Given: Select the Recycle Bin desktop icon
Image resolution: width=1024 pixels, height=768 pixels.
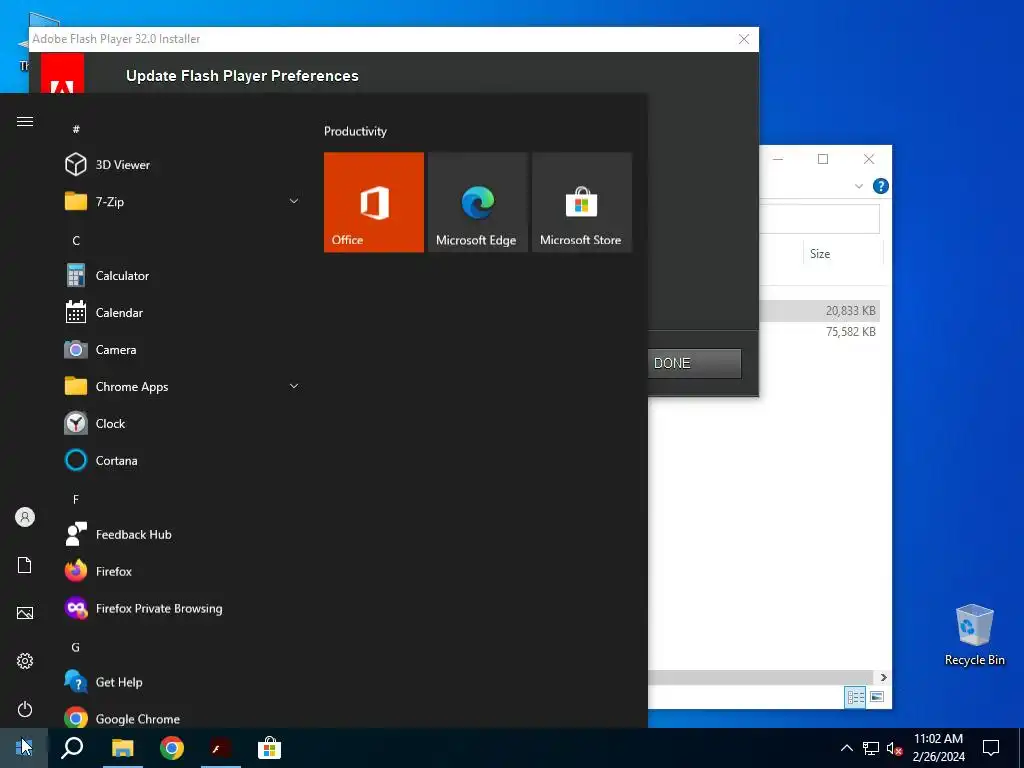Looking at the screenshot, I should point(974,635).
